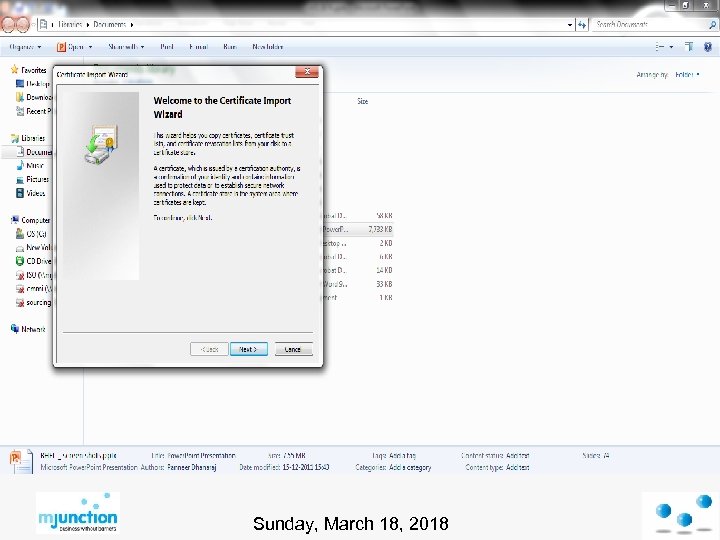Select Favorites in navigation pane

tap(34, 70)
